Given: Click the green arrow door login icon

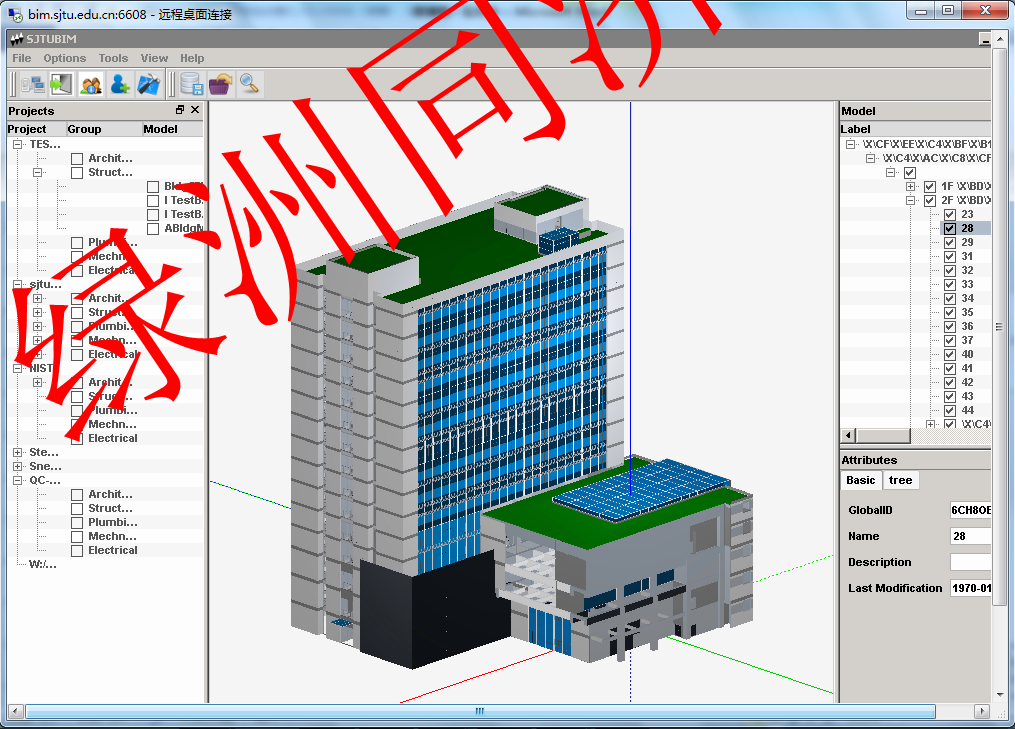Looking at the screenshot, I should point(61,84).
